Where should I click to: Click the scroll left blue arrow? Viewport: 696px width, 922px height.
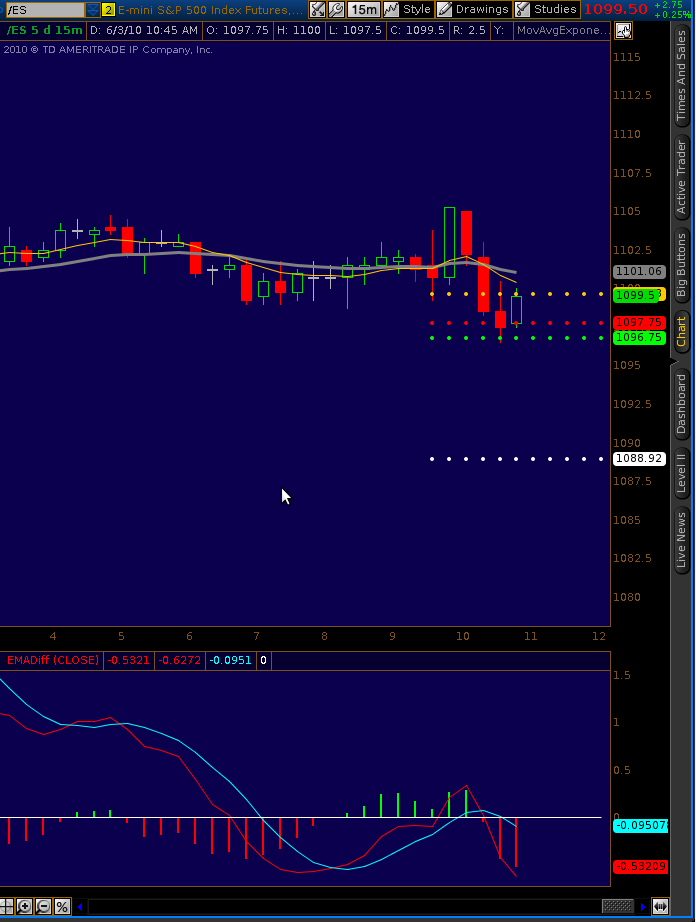[x=80, y=907]
